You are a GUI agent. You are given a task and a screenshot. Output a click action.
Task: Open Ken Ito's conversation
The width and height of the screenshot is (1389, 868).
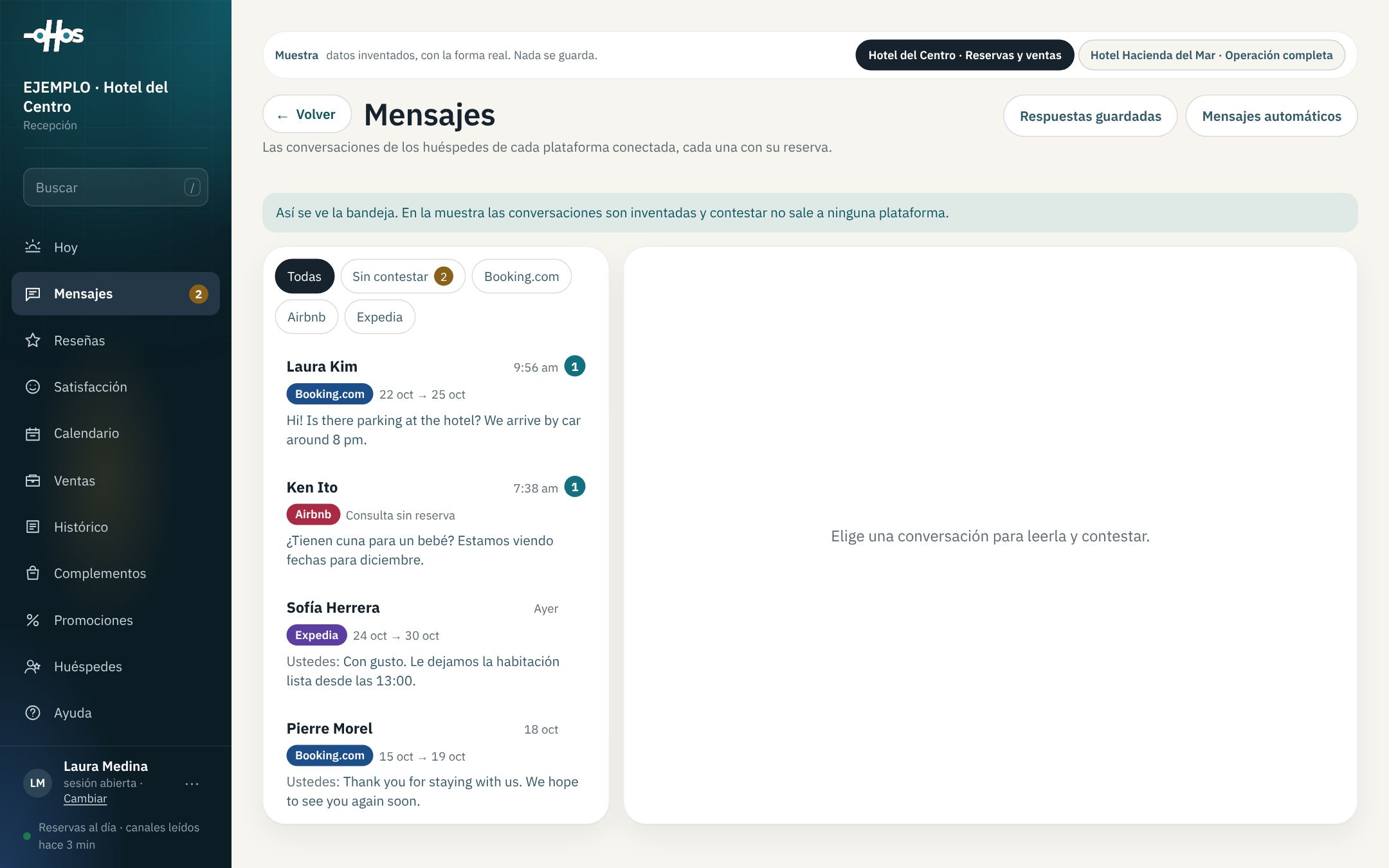pos(435,523)
